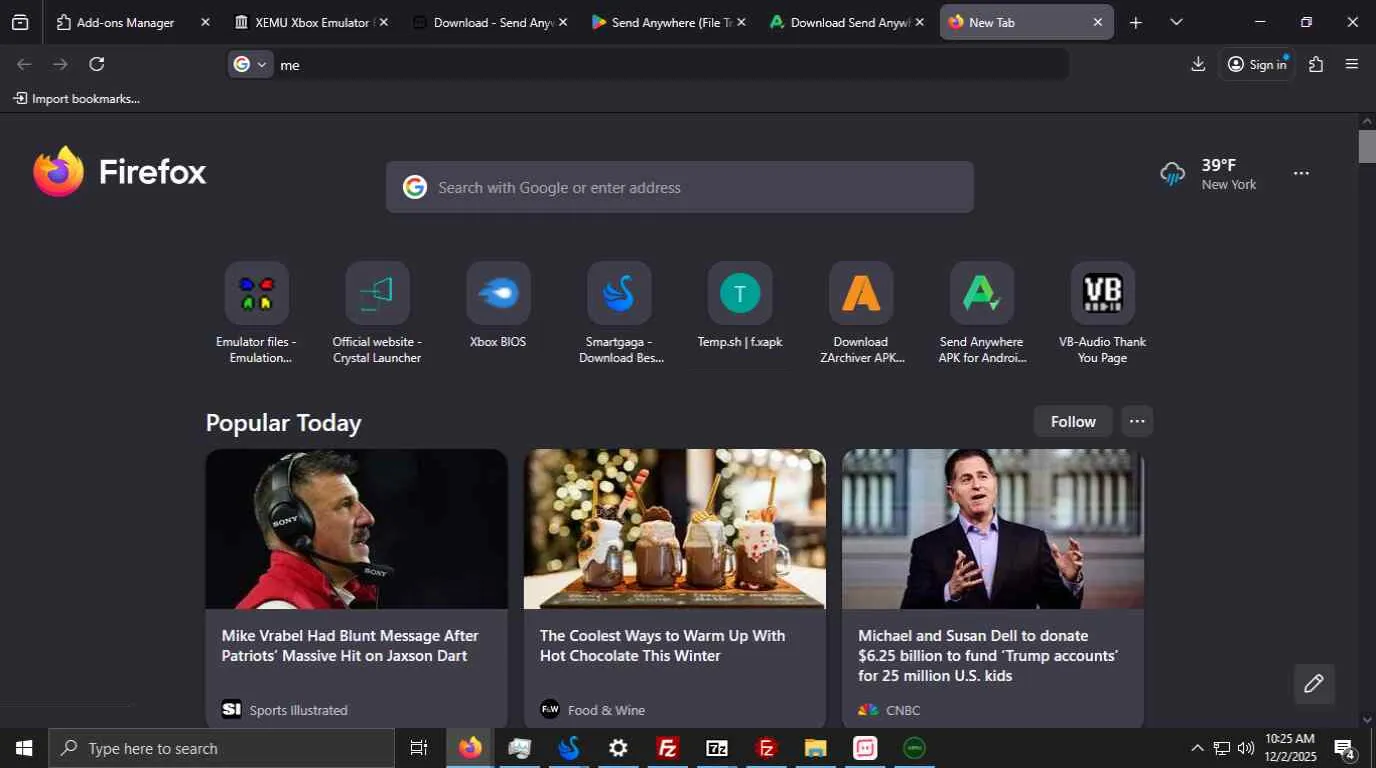Click the page scrollbar up arrow
Image resolution: width=1376 pixels, height=768 pixels.
click(x=1367, y=122)
